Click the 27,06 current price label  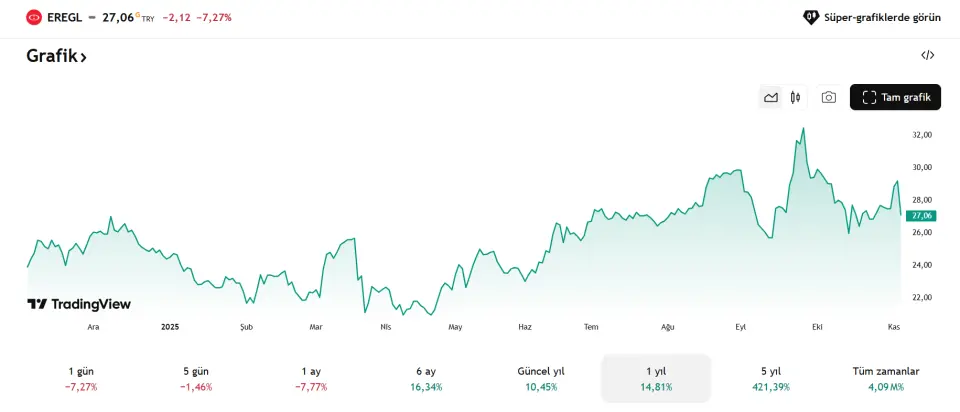[x=920, y=215]
